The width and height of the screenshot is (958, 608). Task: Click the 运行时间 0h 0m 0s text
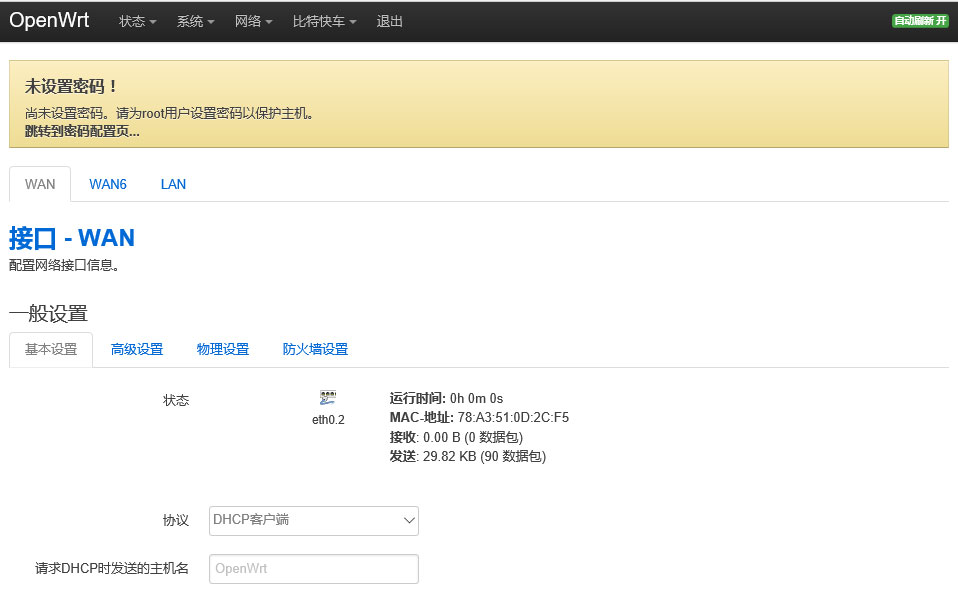(x=446, y=398)
